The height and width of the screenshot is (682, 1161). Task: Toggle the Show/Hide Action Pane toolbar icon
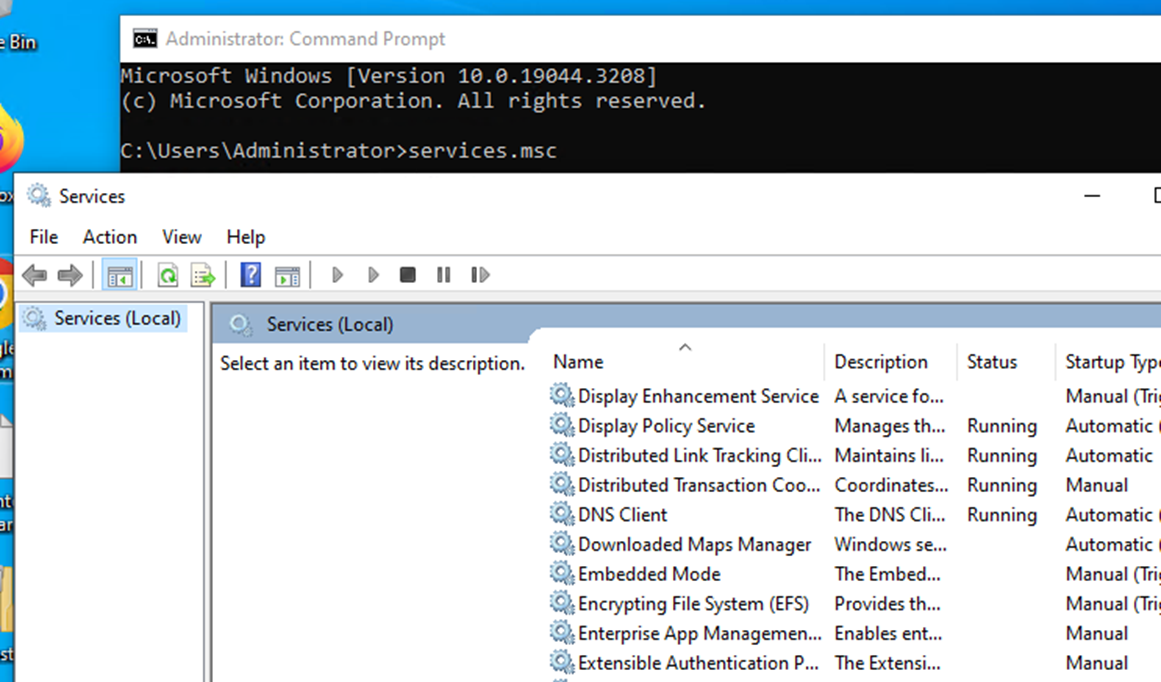point(287,275)
